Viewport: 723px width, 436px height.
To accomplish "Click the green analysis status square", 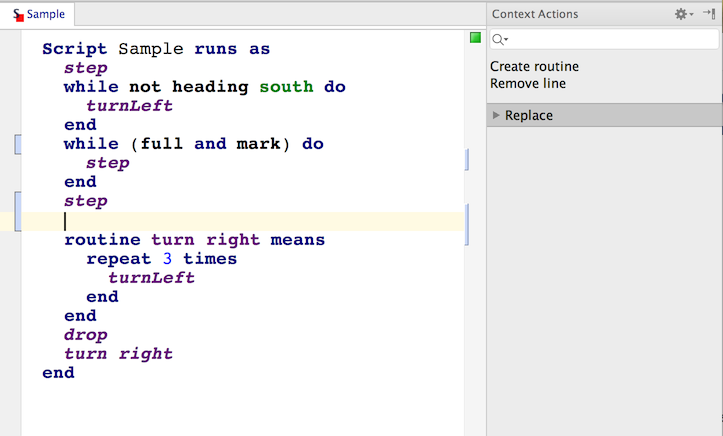I will (x=476, y=38).
